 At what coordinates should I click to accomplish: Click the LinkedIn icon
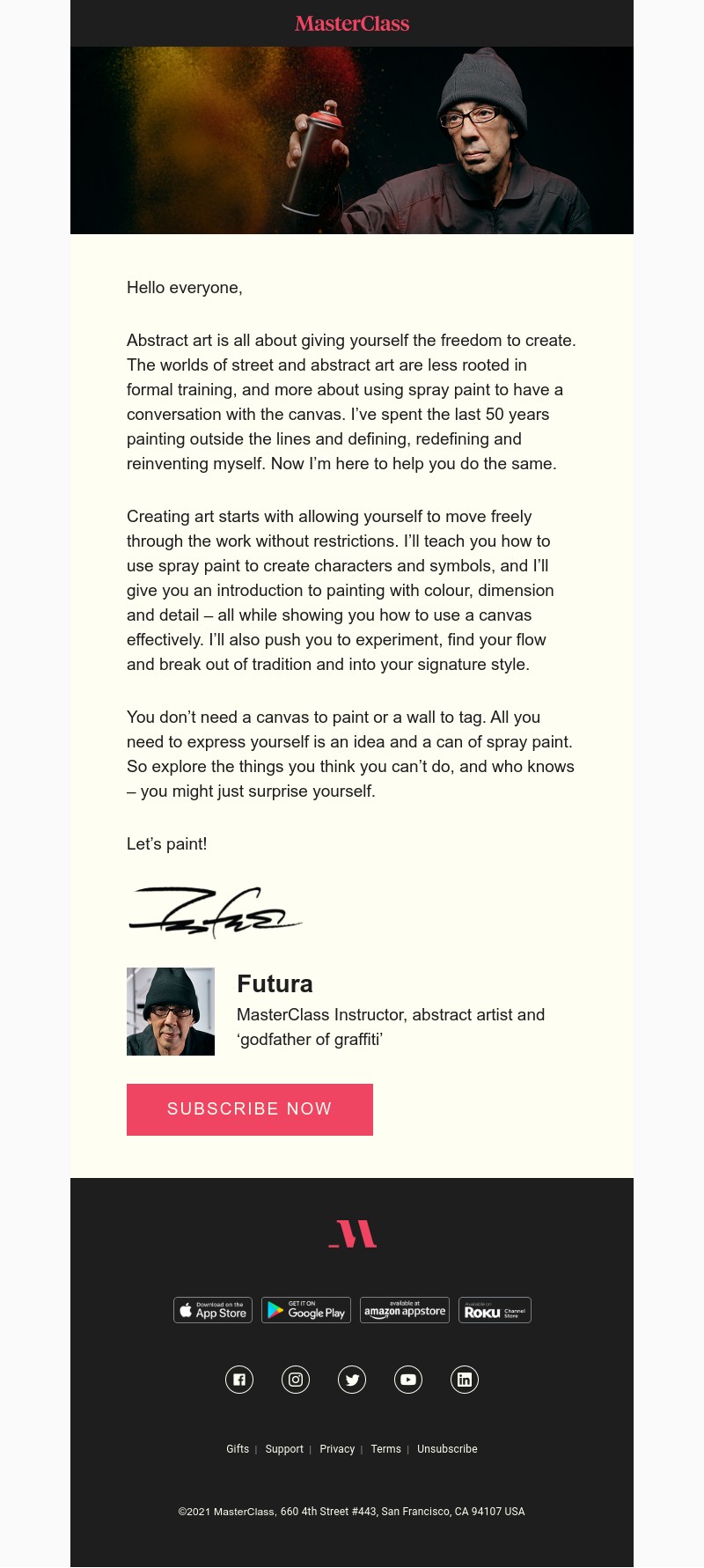coord(465,1380)
